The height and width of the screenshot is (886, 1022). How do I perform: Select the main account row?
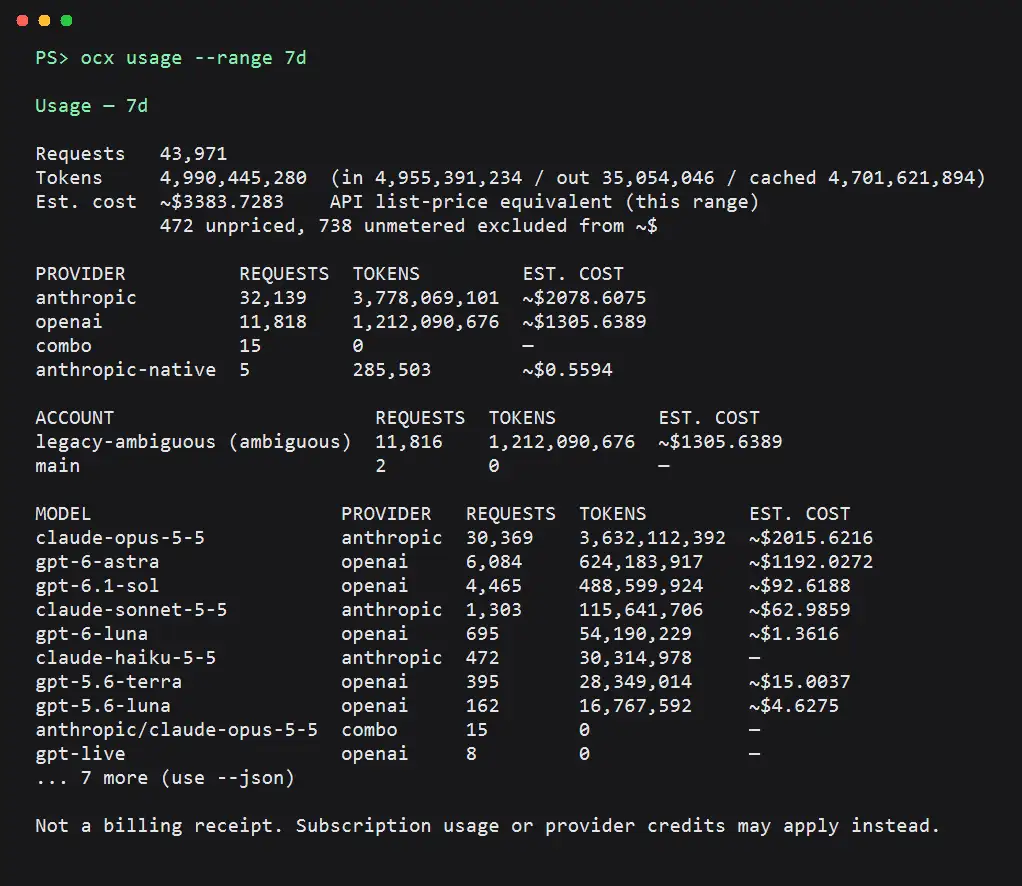pyautogui.click(x=353, y=466)
